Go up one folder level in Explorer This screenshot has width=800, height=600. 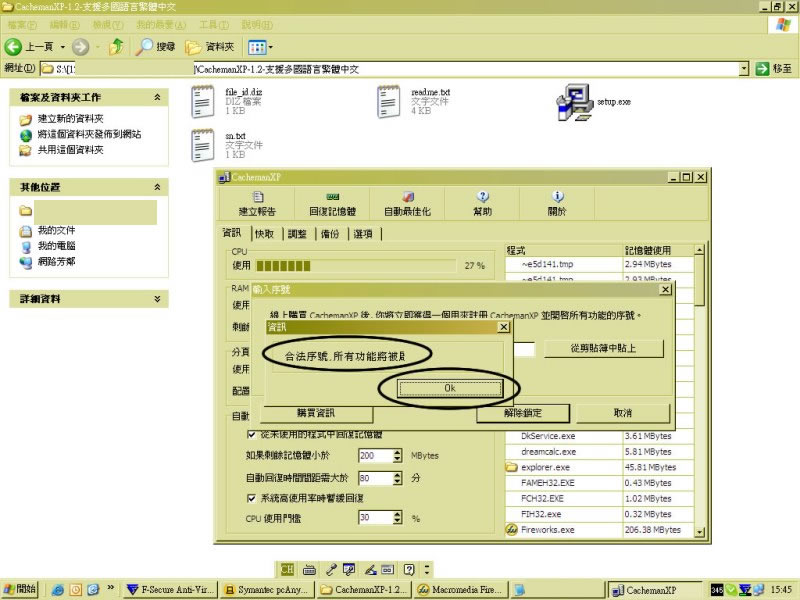[x=116, y=47]
